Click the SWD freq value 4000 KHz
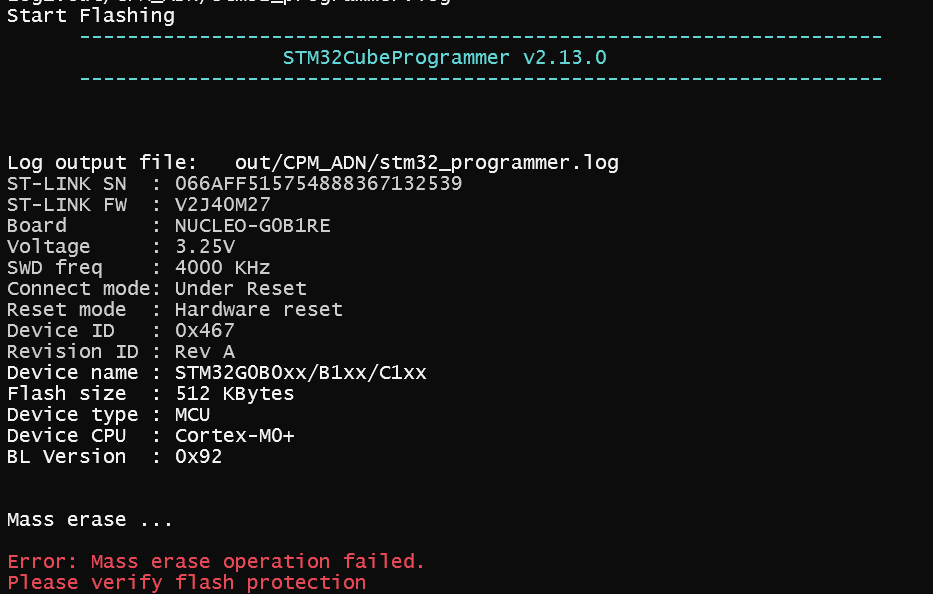933x594 pixels. tap(223, 268)
